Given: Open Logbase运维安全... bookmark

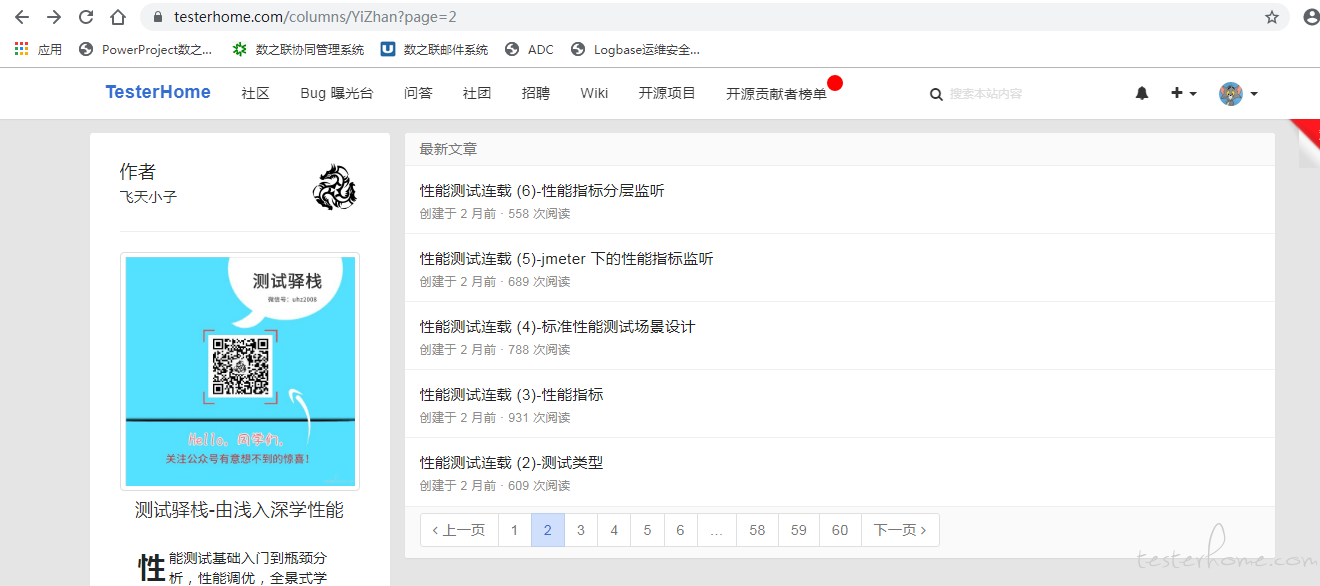Looking at the screenshot, I should pos(635,49).
